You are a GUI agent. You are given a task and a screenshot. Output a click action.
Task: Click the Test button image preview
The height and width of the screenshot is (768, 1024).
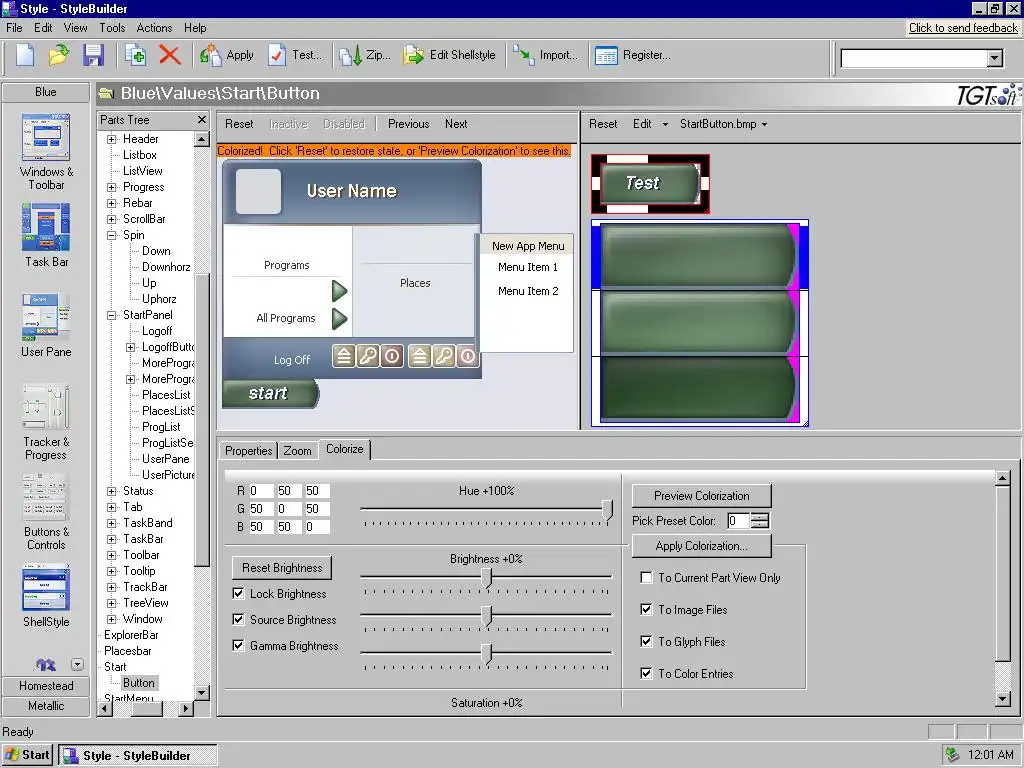coord(650,184)
